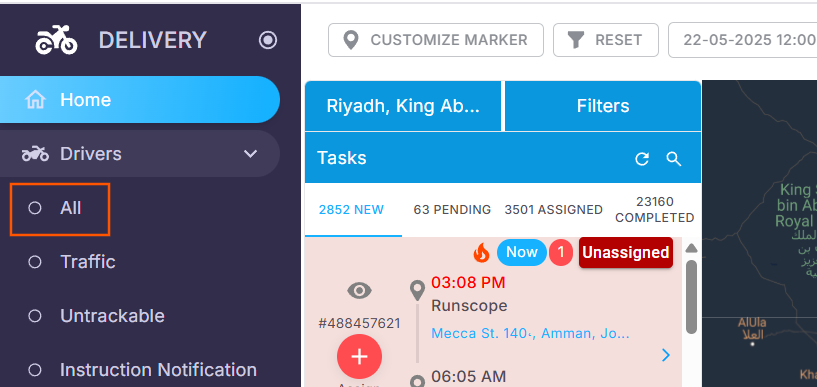Viewport: 817px width, 387px height.
Task: Click the red plus Assign button
Action: [360, 356]
